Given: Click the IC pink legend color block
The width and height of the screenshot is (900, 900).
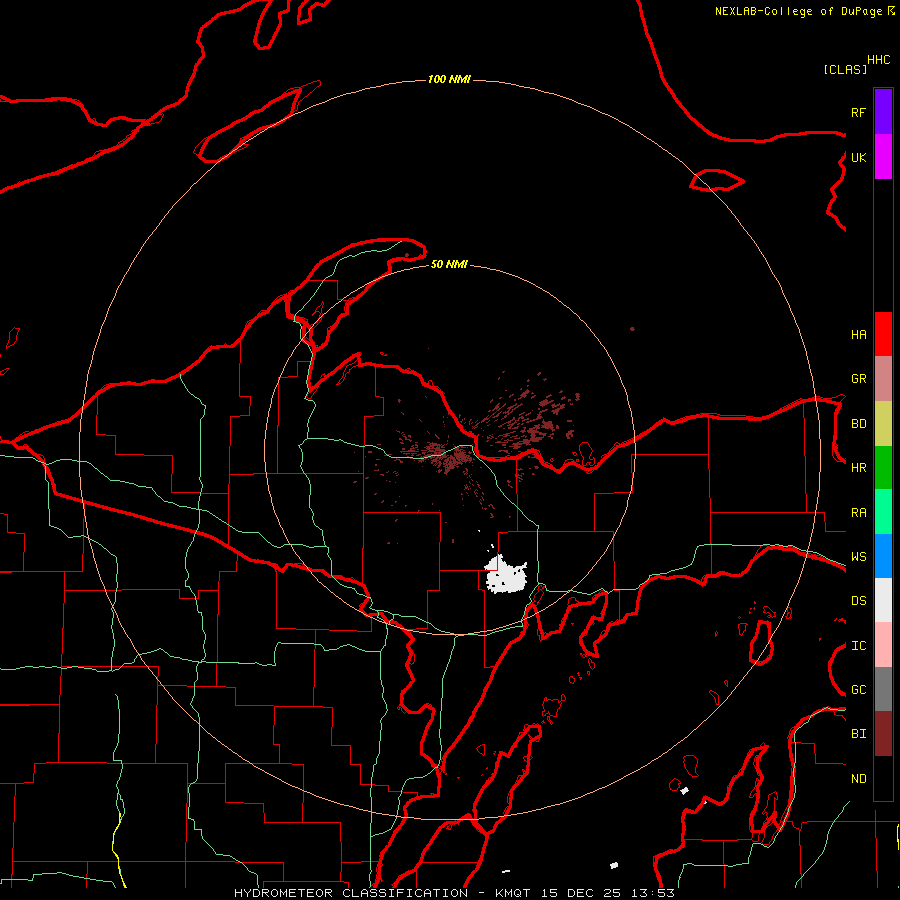Looking at the screenshot, I should point(883,645).
